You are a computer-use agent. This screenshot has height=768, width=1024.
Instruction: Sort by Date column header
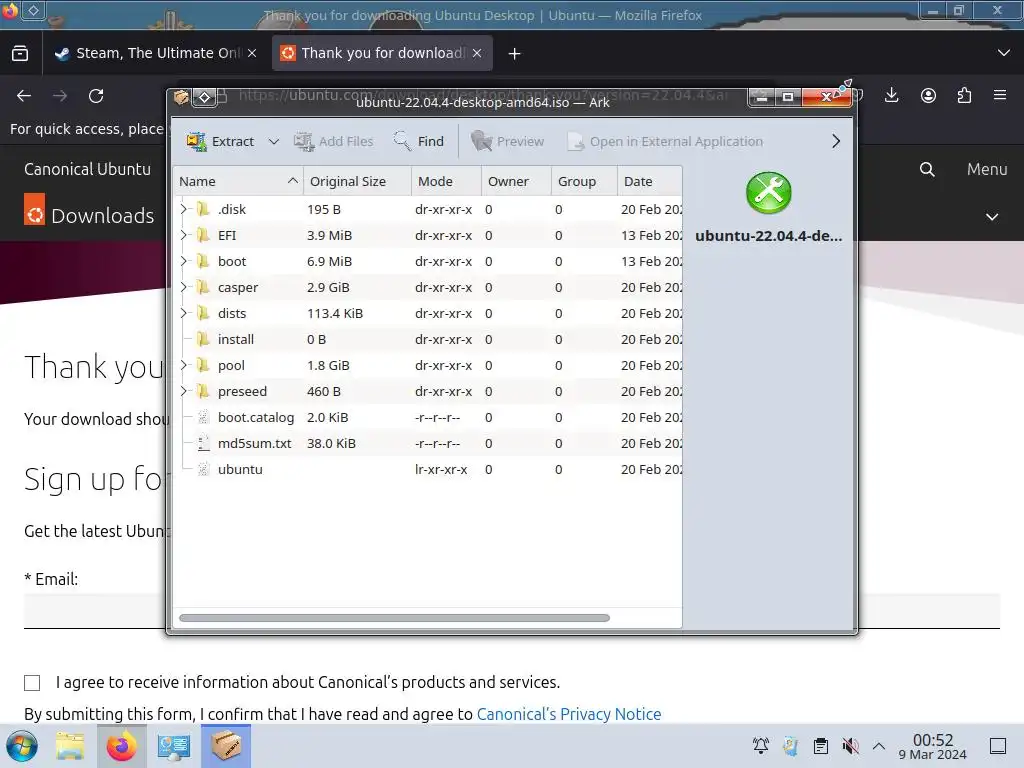[x=650, y=182]
